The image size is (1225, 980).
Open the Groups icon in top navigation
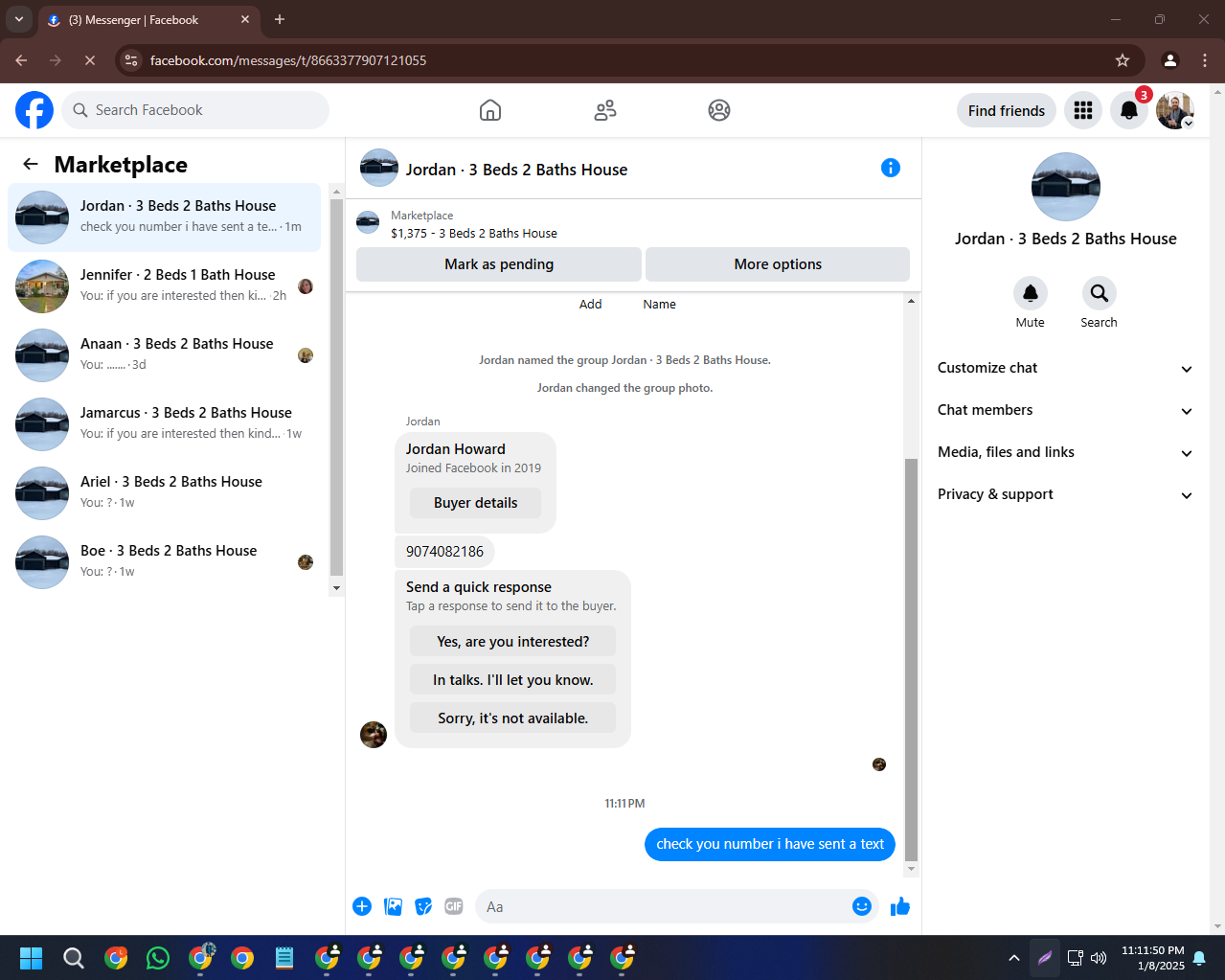coord(719,110)
